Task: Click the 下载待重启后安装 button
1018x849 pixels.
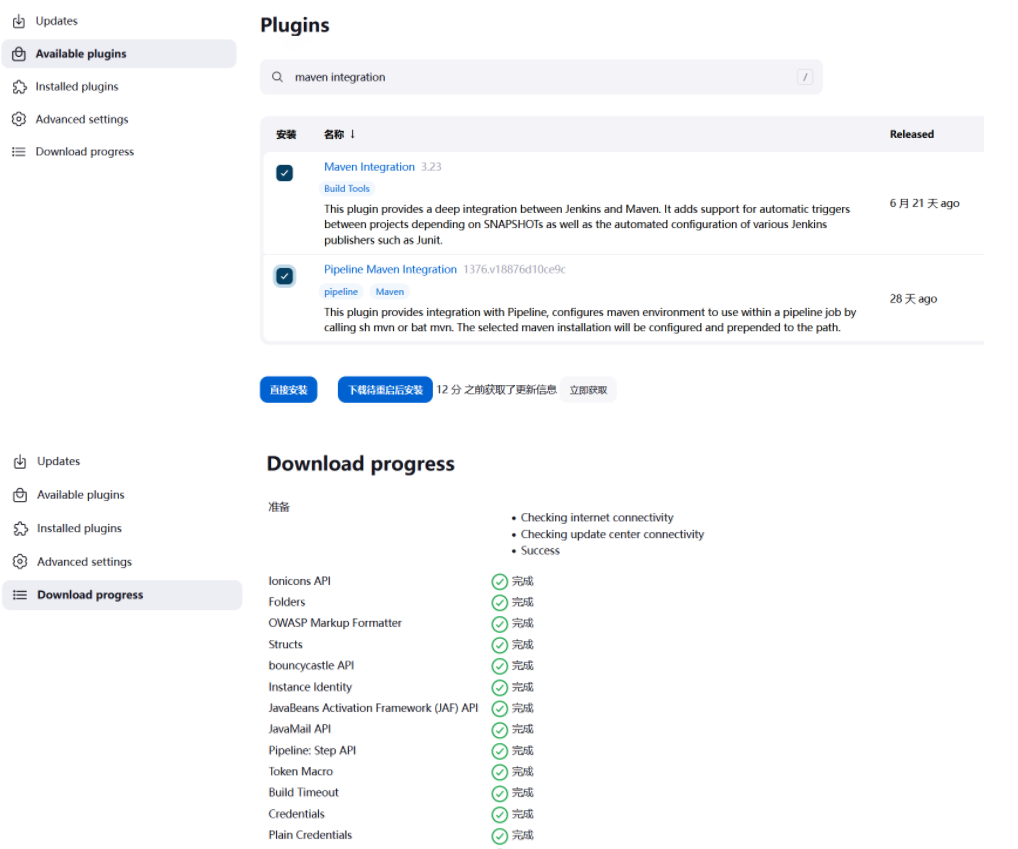Action: click(385, 390)
